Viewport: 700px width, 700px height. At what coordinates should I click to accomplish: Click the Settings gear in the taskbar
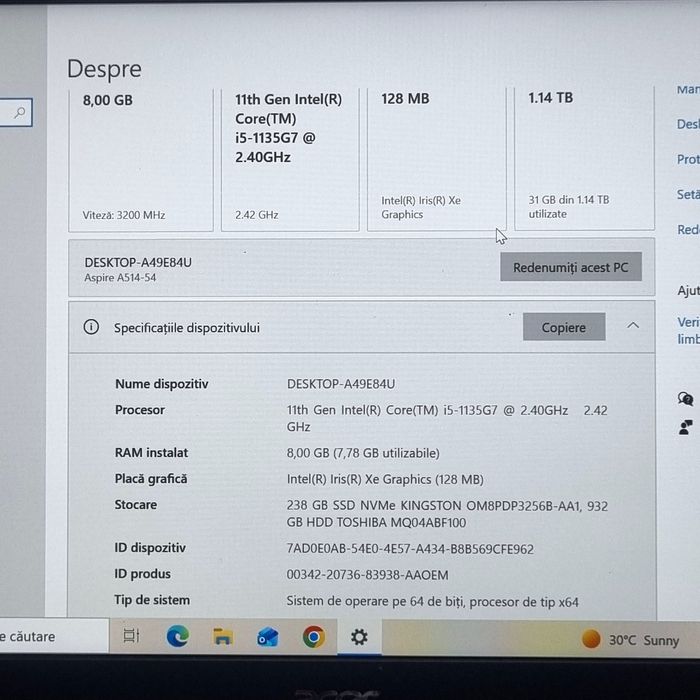[359, 637]
